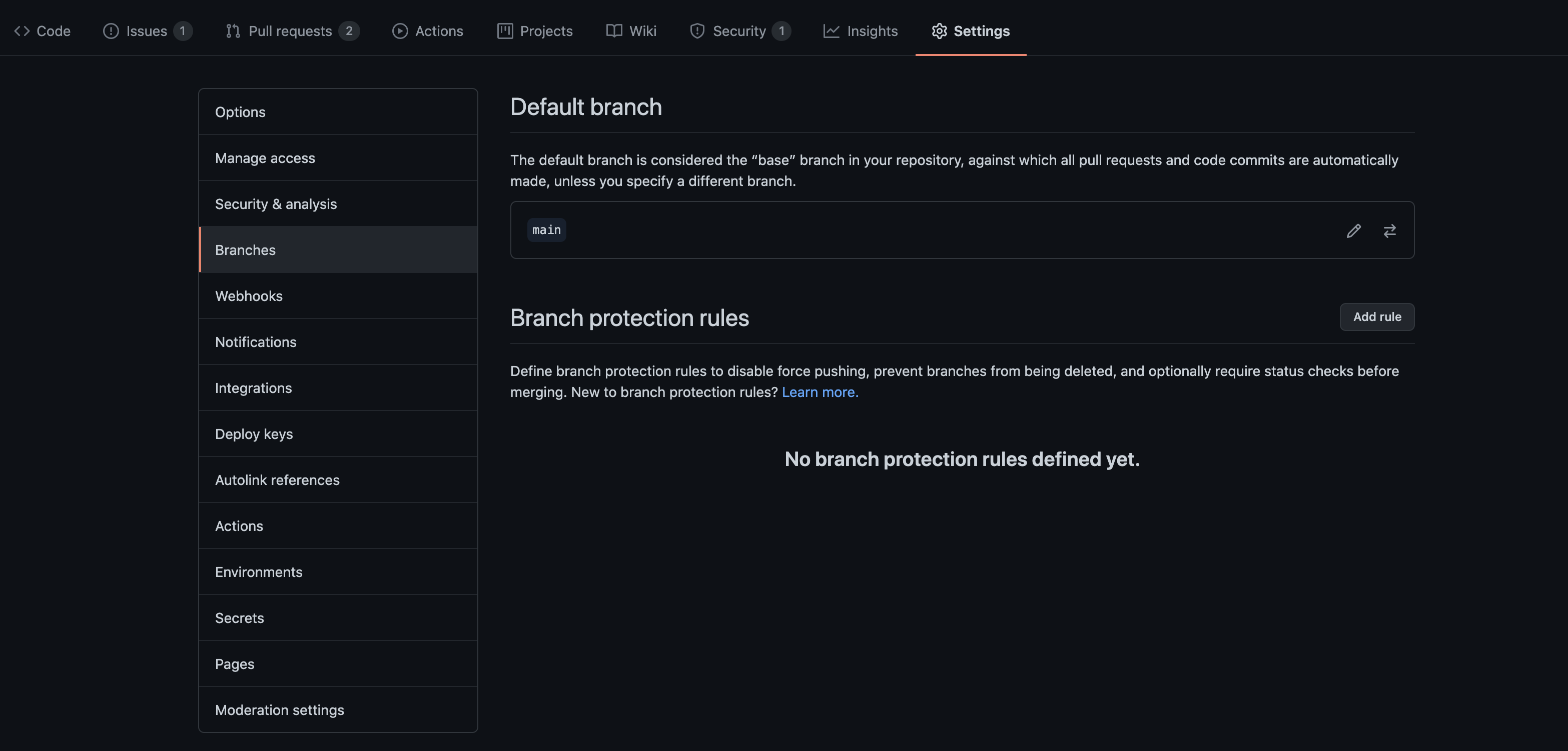The image size is (1568, 751).
Task: Click the Settings gear icon
Action: (x=940, y=30)
